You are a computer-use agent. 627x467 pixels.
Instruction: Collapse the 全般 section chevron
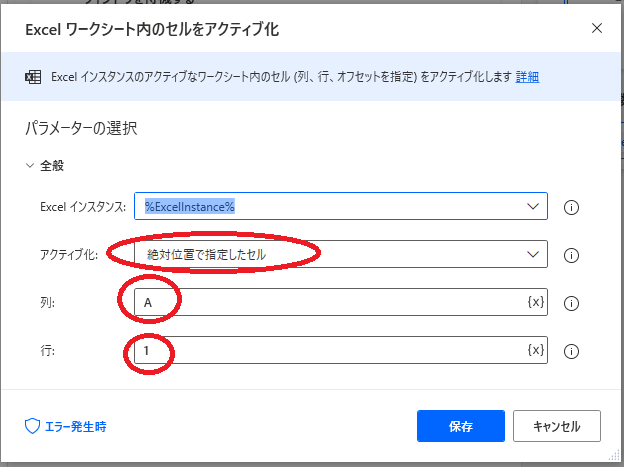(30, 166)
